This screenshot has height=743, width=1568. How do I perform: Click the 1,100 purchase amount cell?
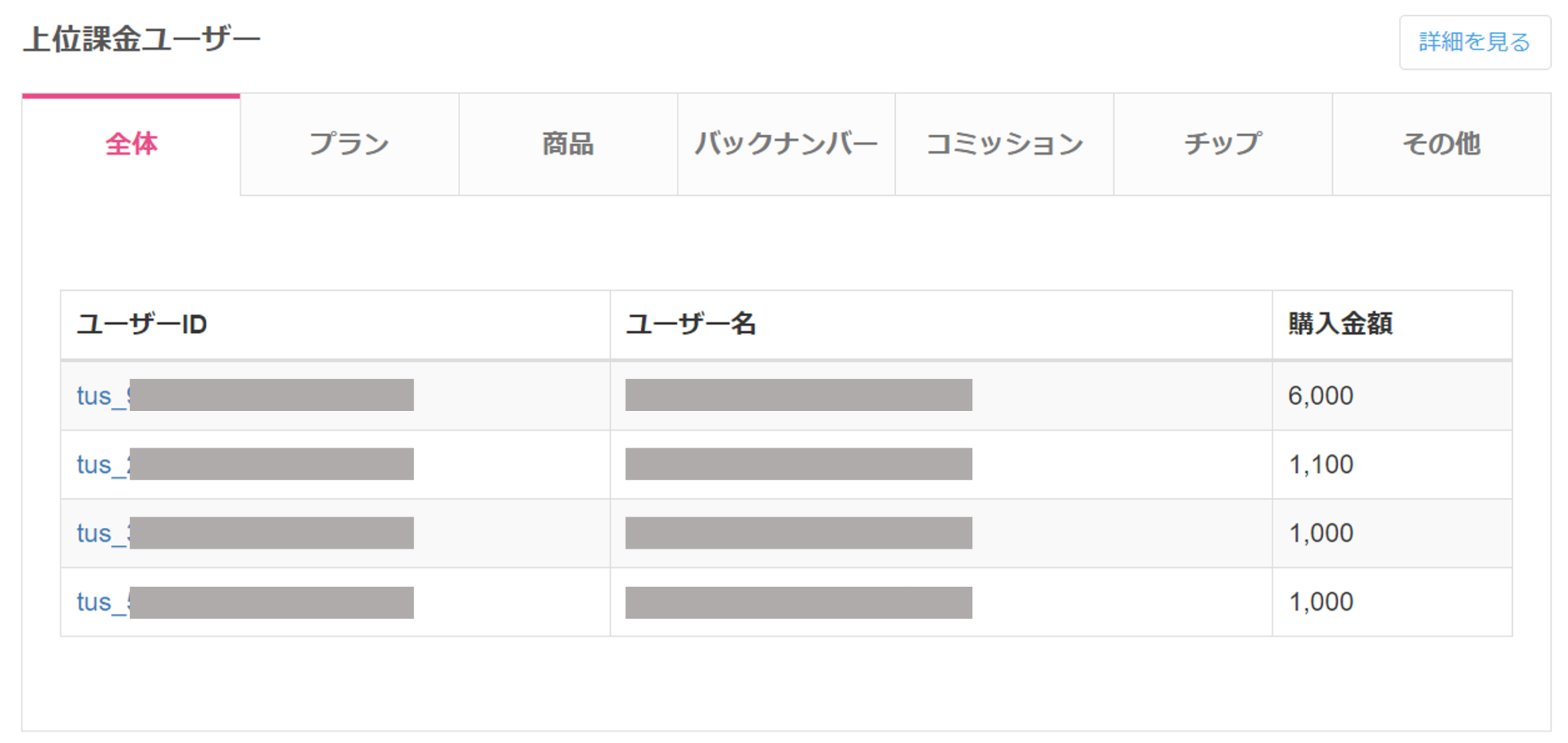1321,465
